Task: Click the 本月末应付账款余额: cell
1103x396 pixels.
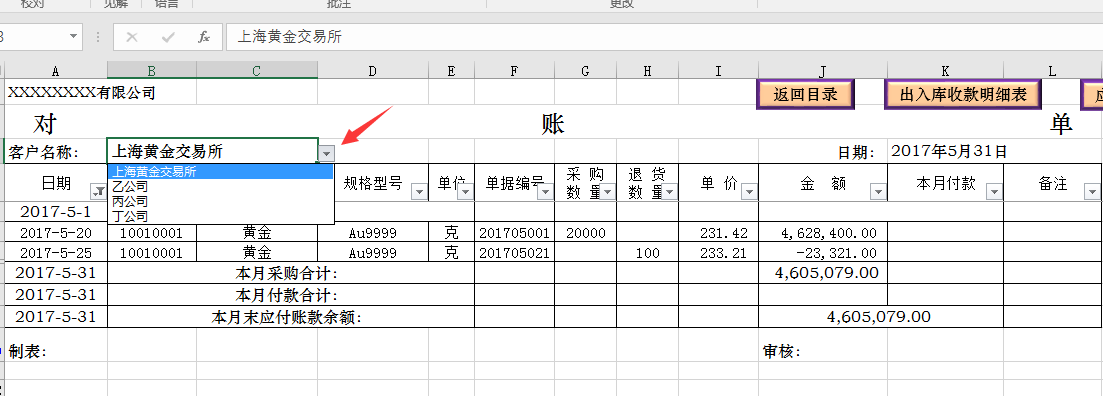Action: tap(291, 317)
